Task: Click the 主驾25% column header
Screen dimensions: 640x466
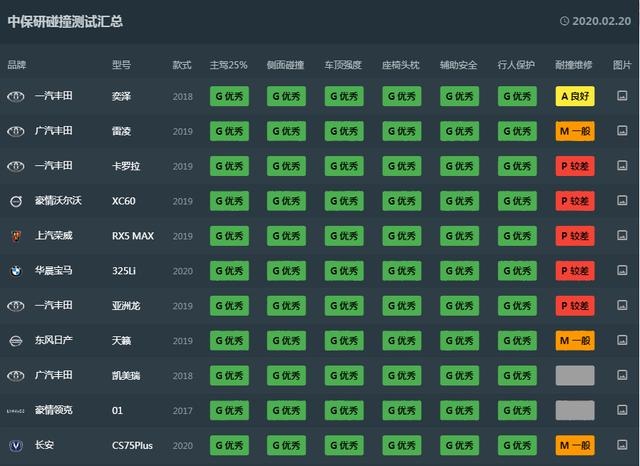Action: (228, 65)
